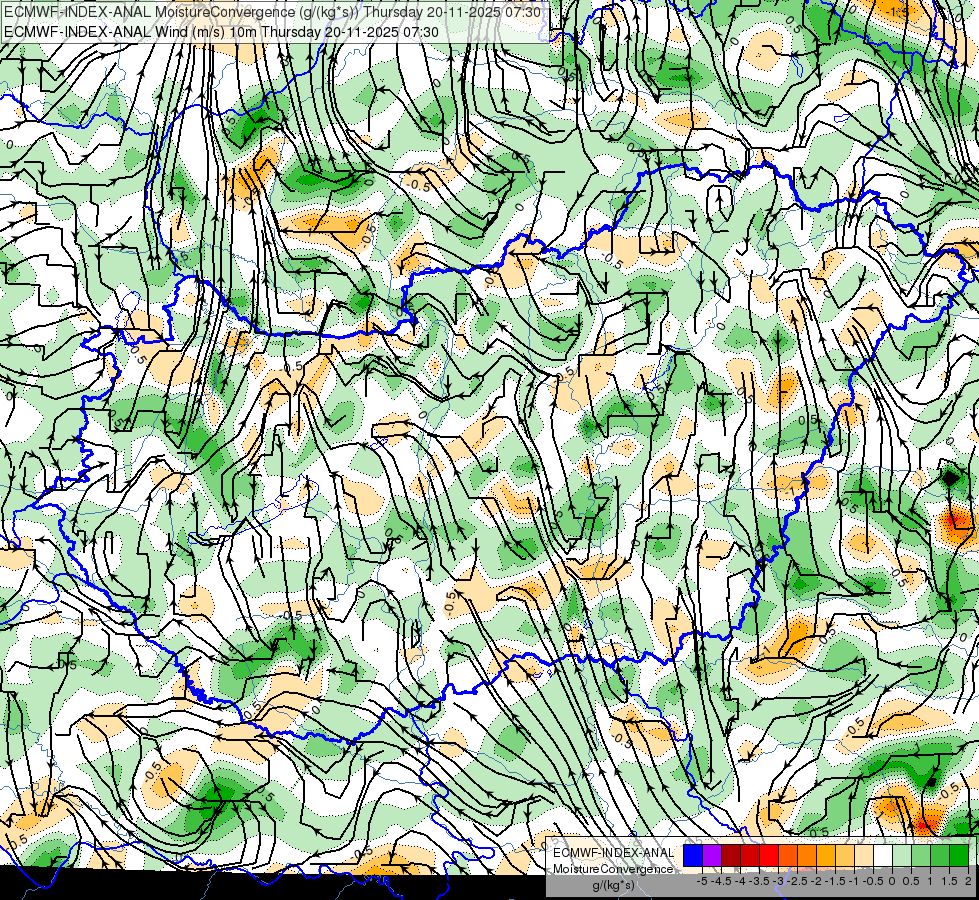979x900 pixels.
Task: Pick the swatch between -4 and -3.5
Action: (x=750, y=856)
